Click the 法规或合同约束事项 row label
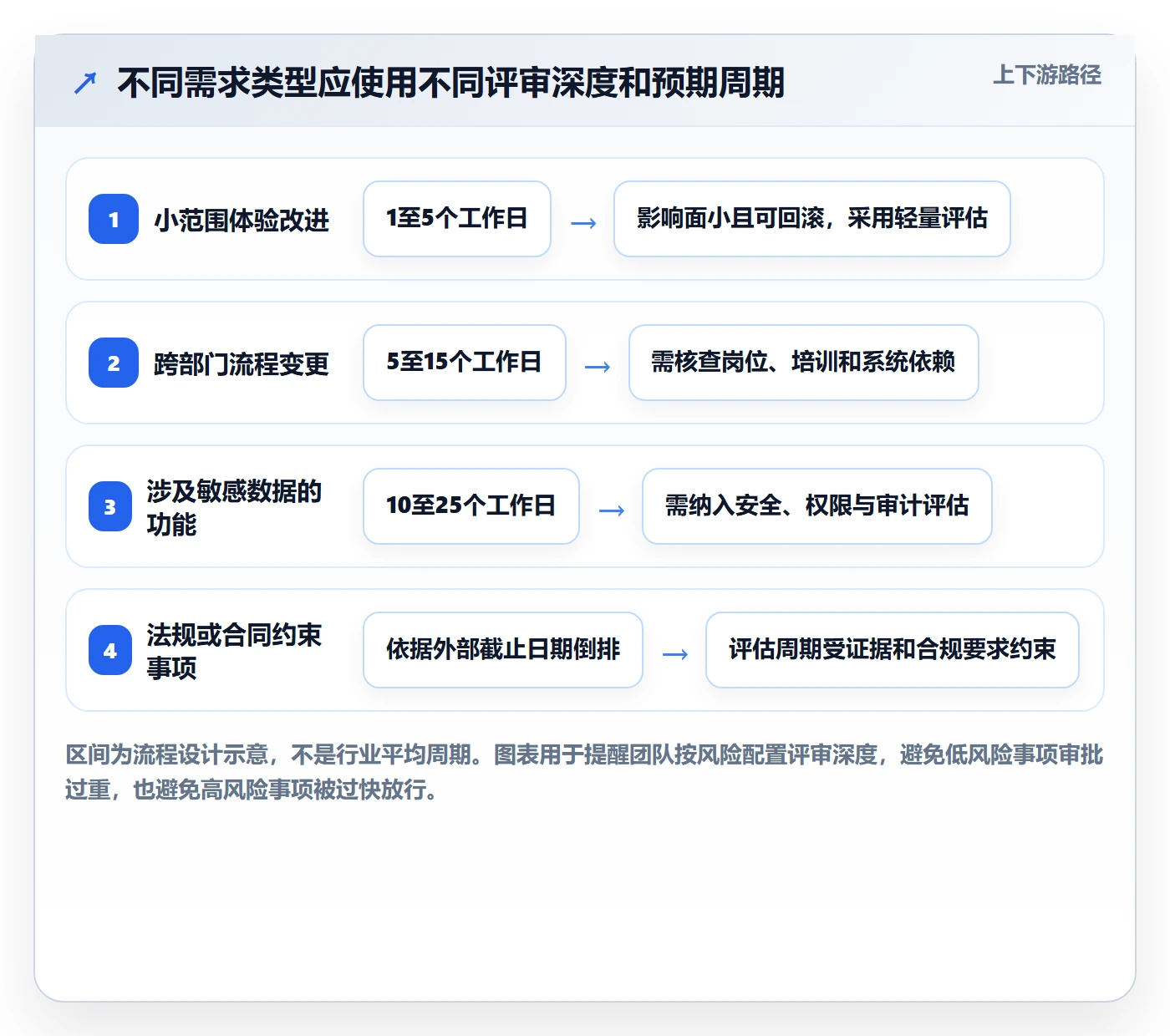This screenshot has width=1170, height=1036. click(x=234, y=651)
